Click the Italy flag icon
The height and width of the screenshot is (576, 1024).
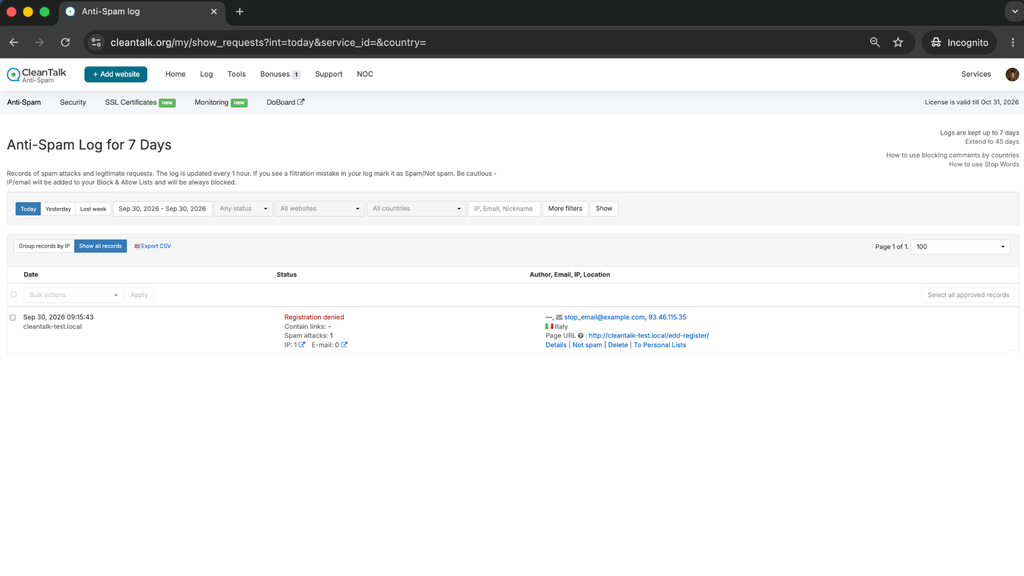(549, 327)
